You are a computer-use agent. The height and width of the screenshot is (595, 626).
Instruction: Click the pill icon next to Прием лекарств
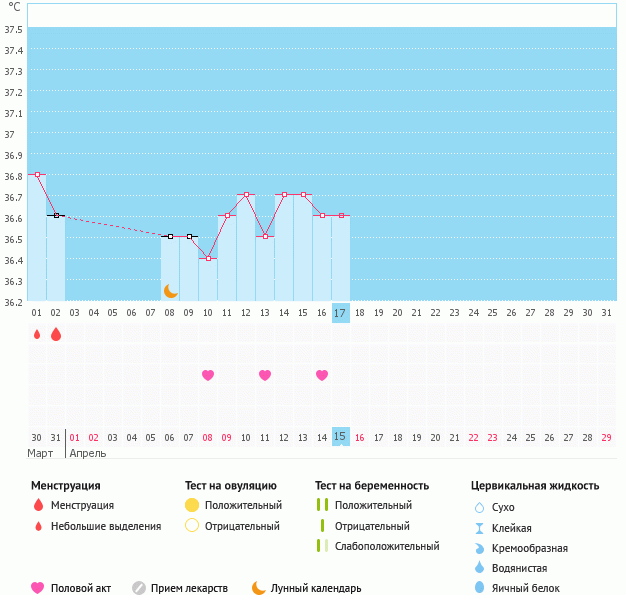(x=139, y=588)
